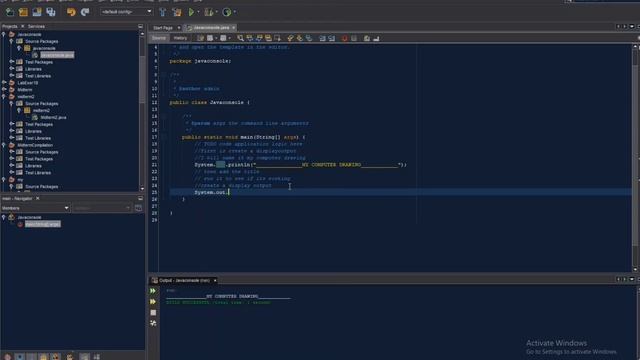Minimize the Projects panel window group
This screenshot has height=360, width=640.
pyautogui.click(x=140, y=27)
